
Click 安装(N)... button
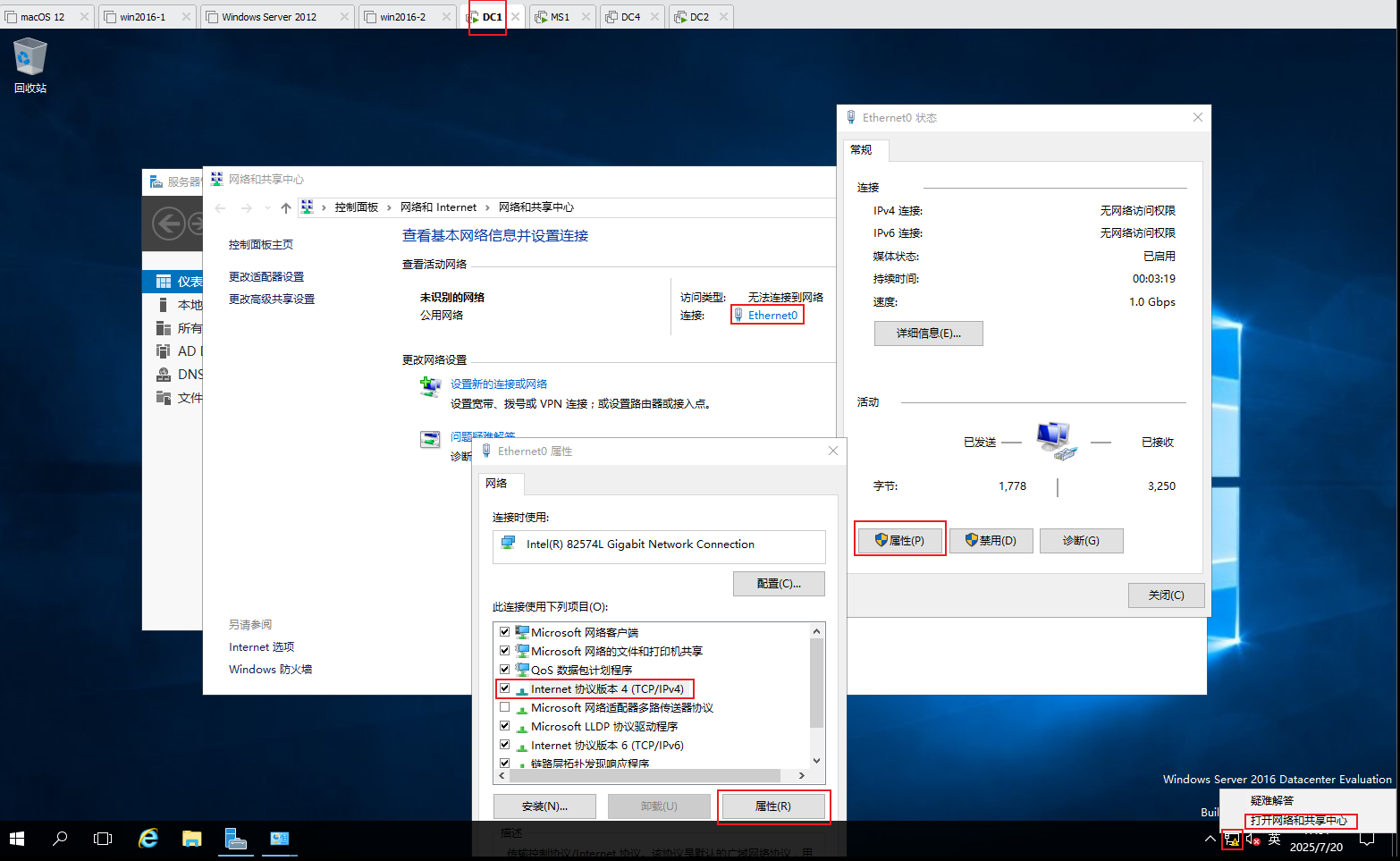click(x=544, y=806)
